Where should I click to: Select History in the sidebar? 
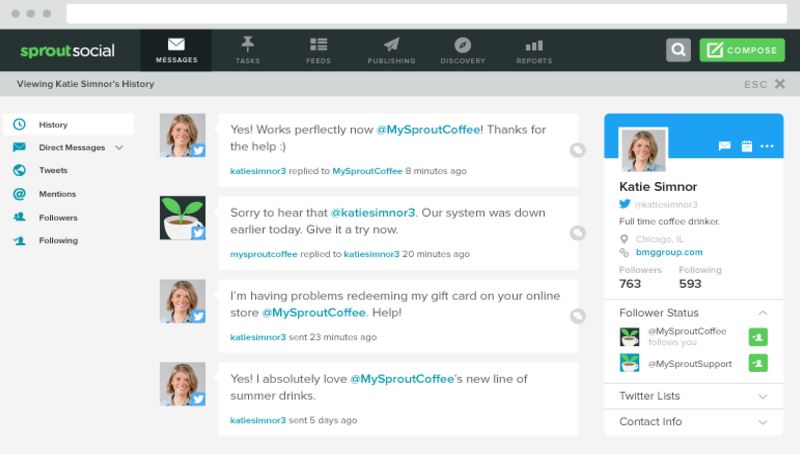(68, 124)
